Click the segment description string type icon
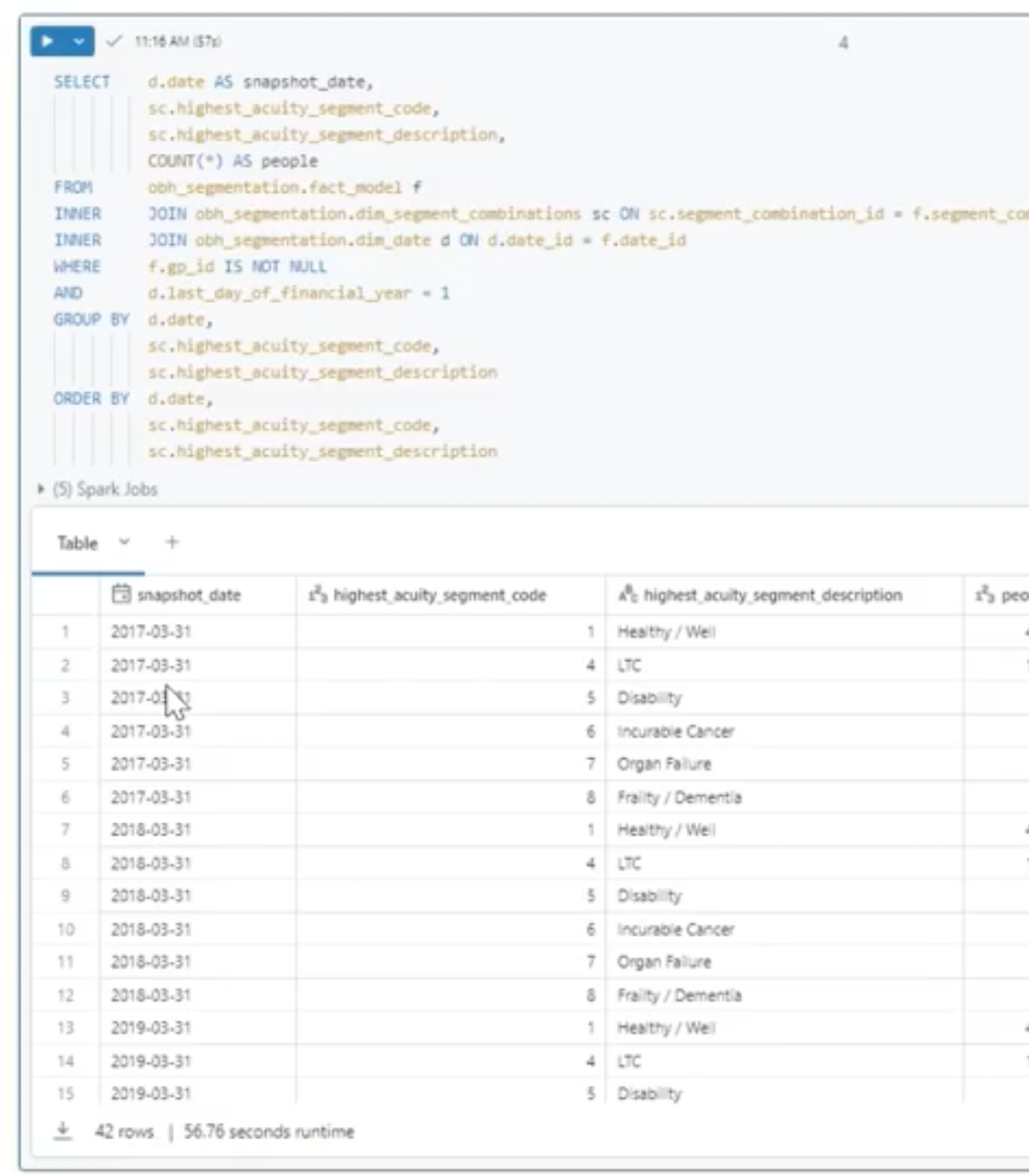Image resolution: width=1029 pixels, height=1176 pixels. (627, 594)
